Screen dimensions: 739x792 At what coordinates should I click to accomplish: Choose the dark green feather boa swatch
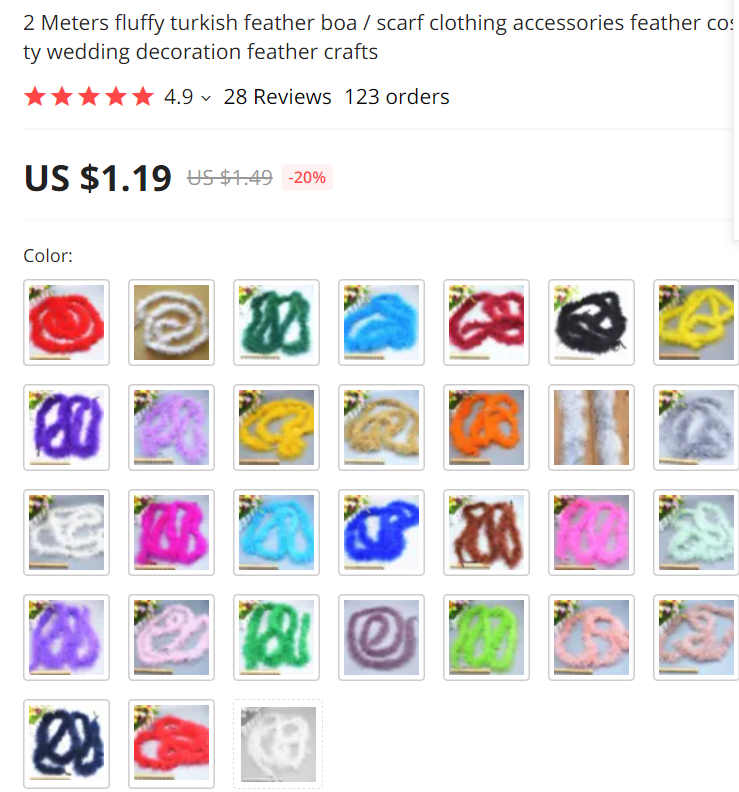pos(276,322)
